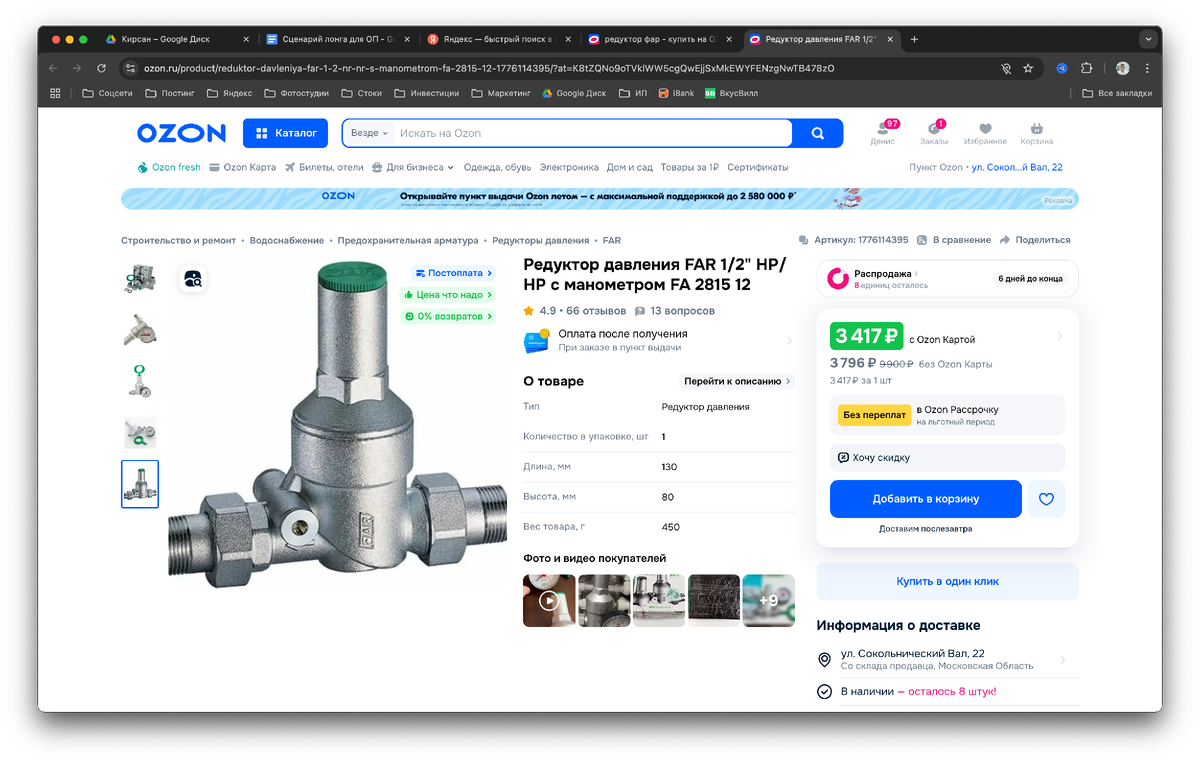Switch to the Кирсан Google Диск tab
Viewport: 1200px width, 762px height.
click(178, 39)
